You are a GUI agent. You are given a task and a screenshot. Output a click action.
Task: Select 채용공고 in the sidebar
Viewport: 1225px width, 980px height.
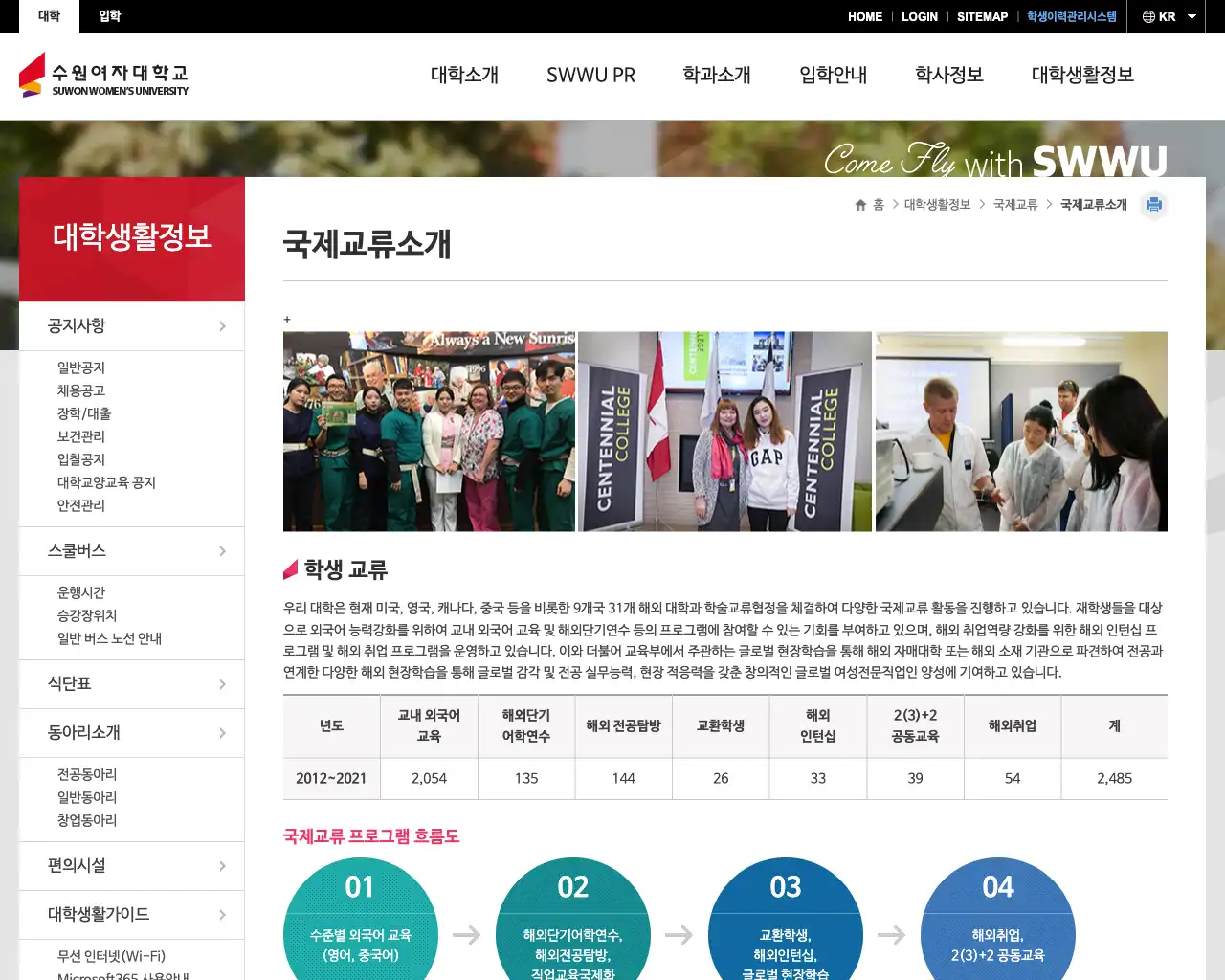(81, 390)
